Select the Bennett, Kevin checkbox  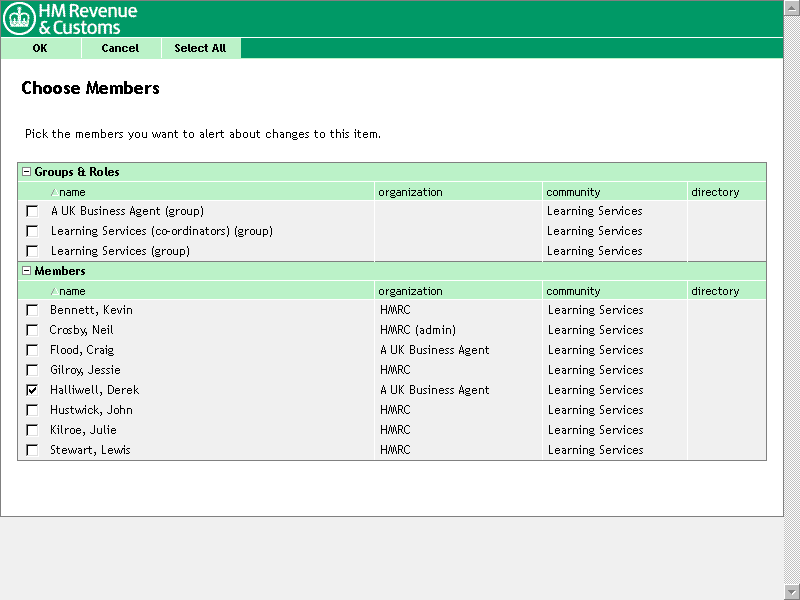pos(32,310)
